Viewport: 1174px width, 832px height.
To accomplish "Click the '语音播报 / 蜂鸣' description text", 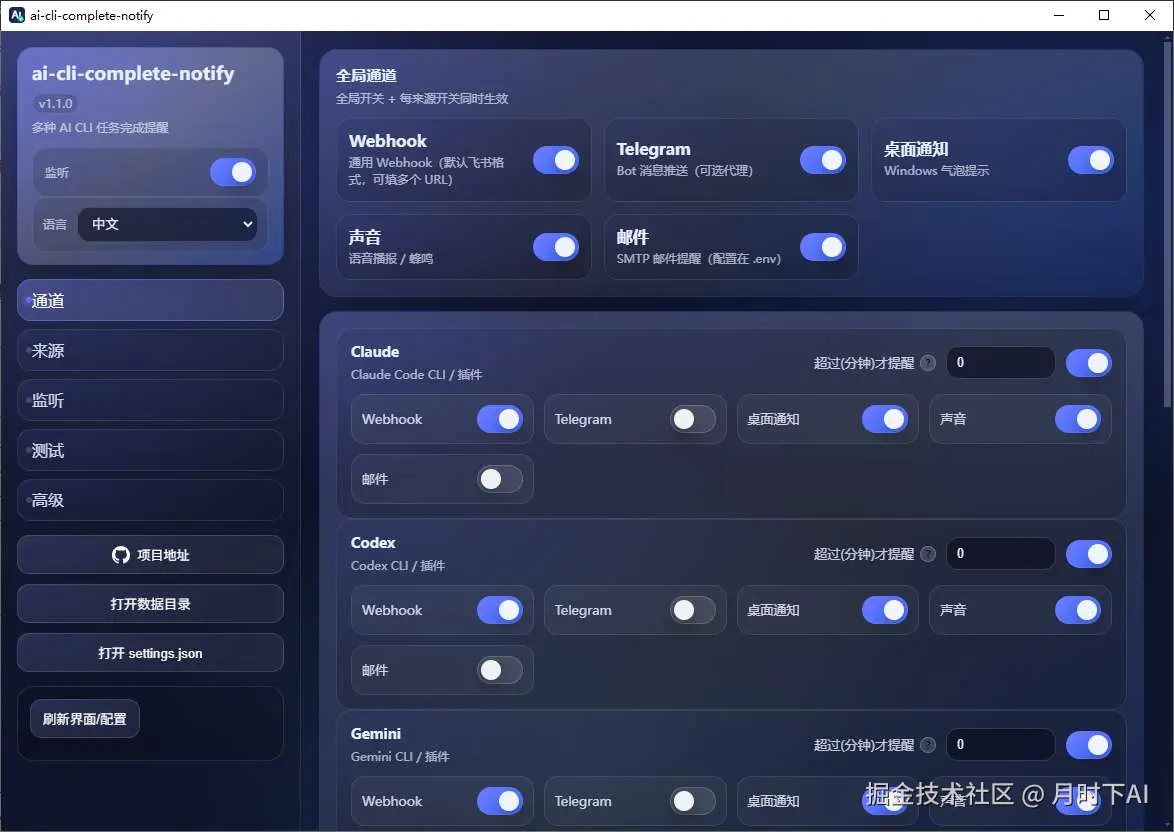I will pos(391,259).
